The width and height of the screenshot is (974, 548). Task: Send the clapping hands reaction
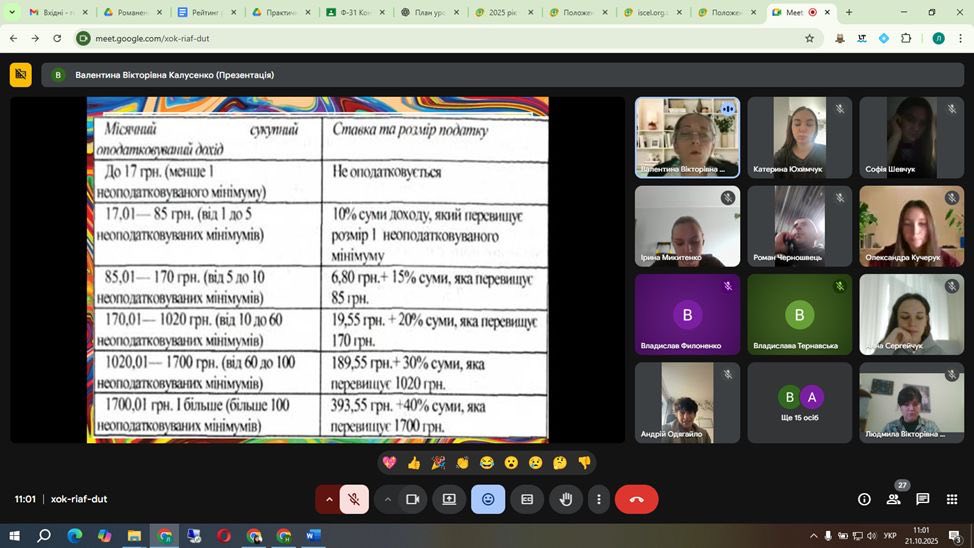[x=463, y=462]
